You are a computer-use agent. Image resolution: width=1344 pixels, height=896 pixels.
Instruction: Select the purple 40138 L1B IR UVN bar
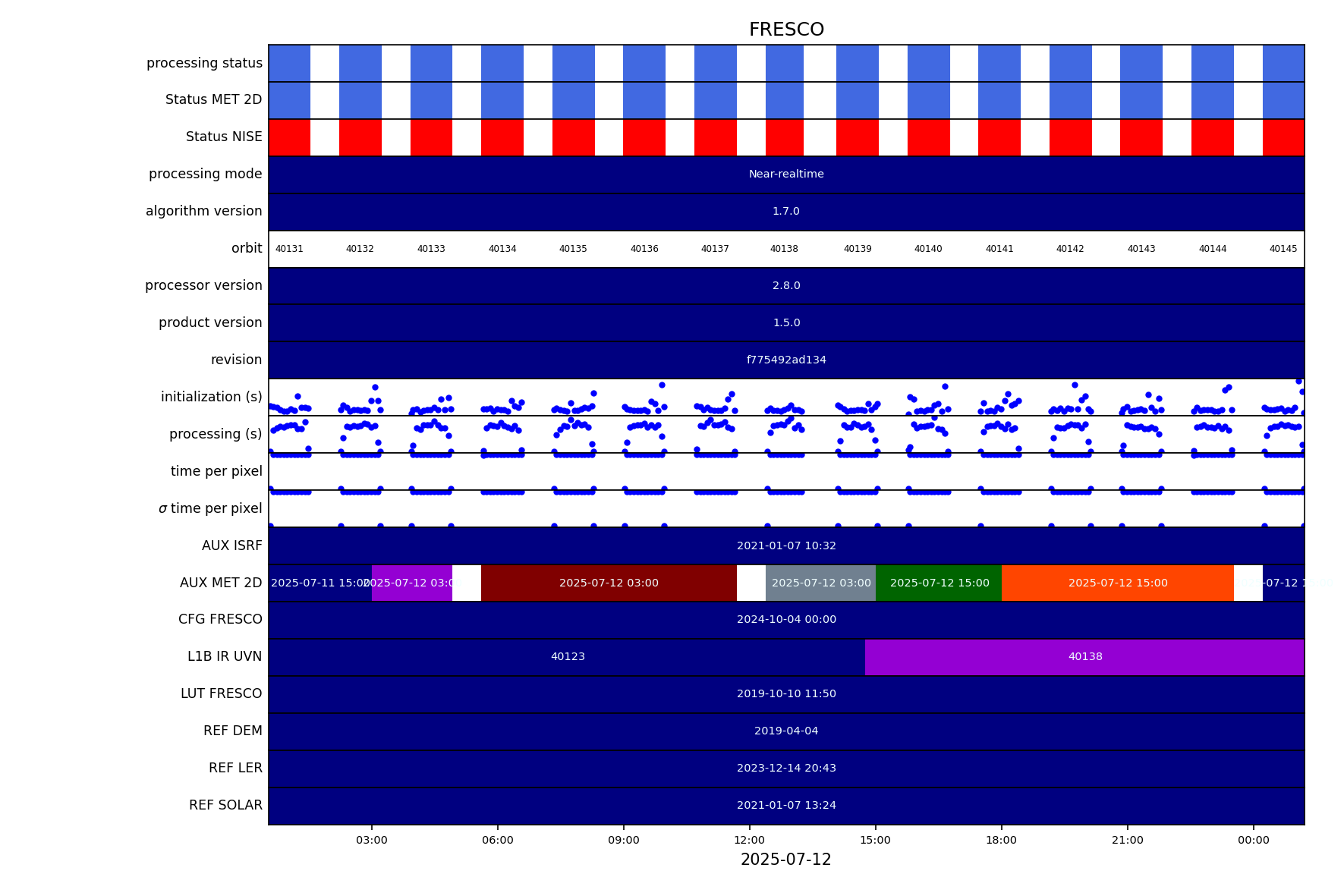(x=1084, y=657)
